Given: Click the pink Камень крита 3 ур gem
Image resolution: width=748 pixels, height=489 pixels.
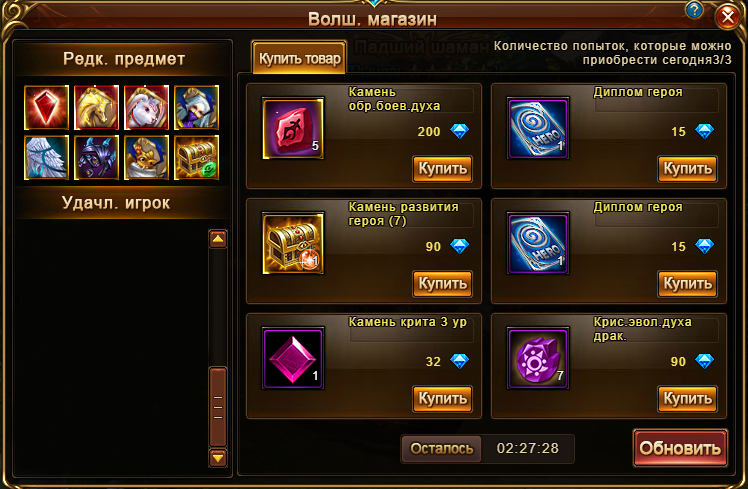Looking at the screenshot, I should click(x=293, y=358).
